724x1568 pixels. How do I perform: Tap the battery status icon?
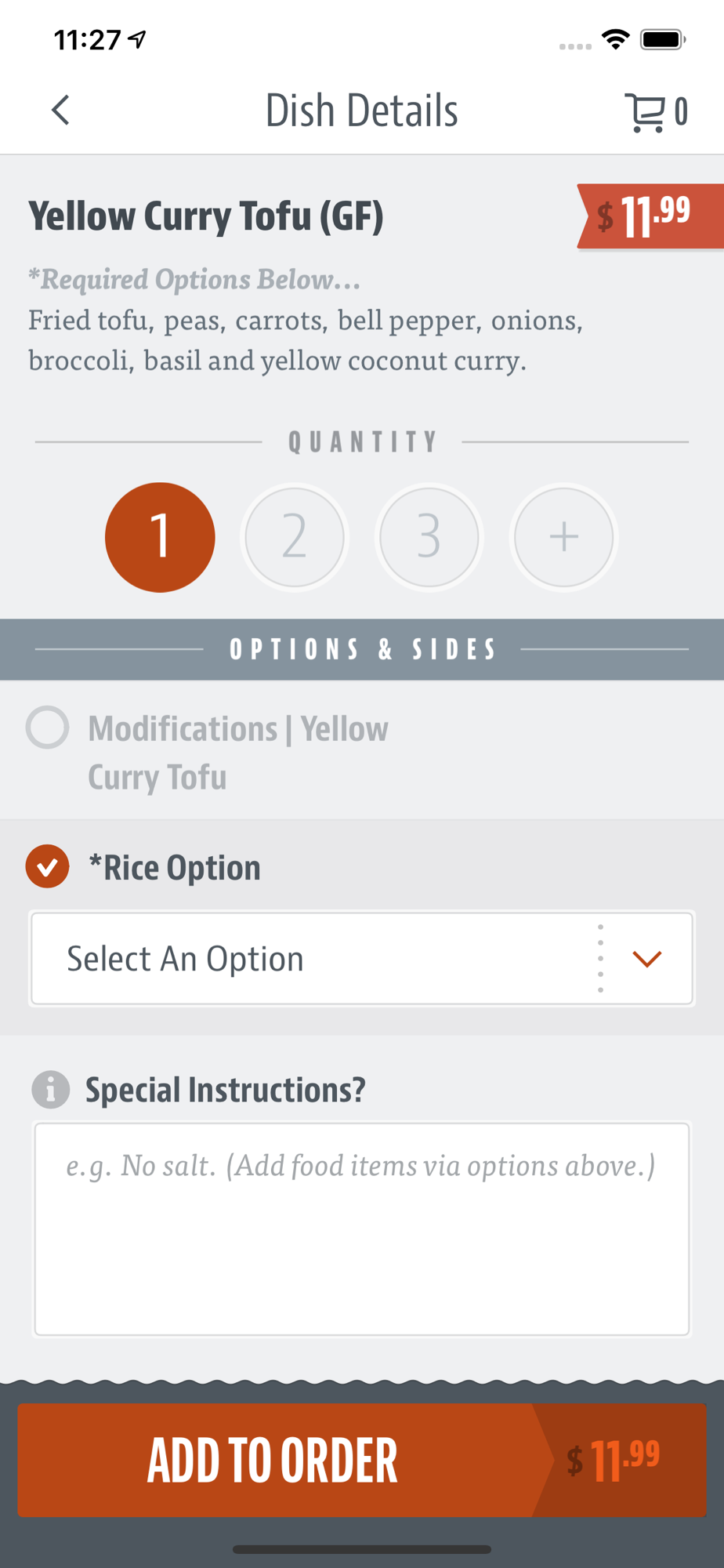[663, 39]
